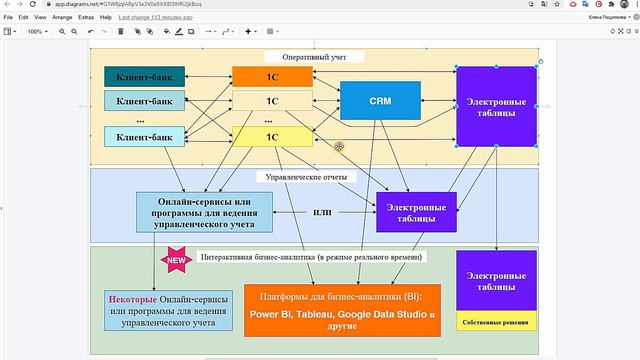
Task: Open the Arrange menu
Action: tap(62, 18)
